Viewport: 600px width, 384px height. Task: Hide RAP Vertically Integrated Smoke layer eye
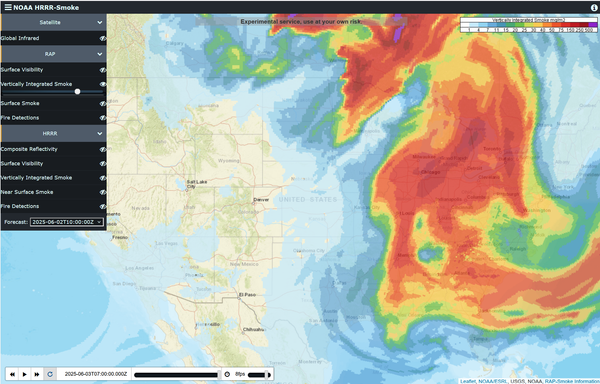[103, 84]
